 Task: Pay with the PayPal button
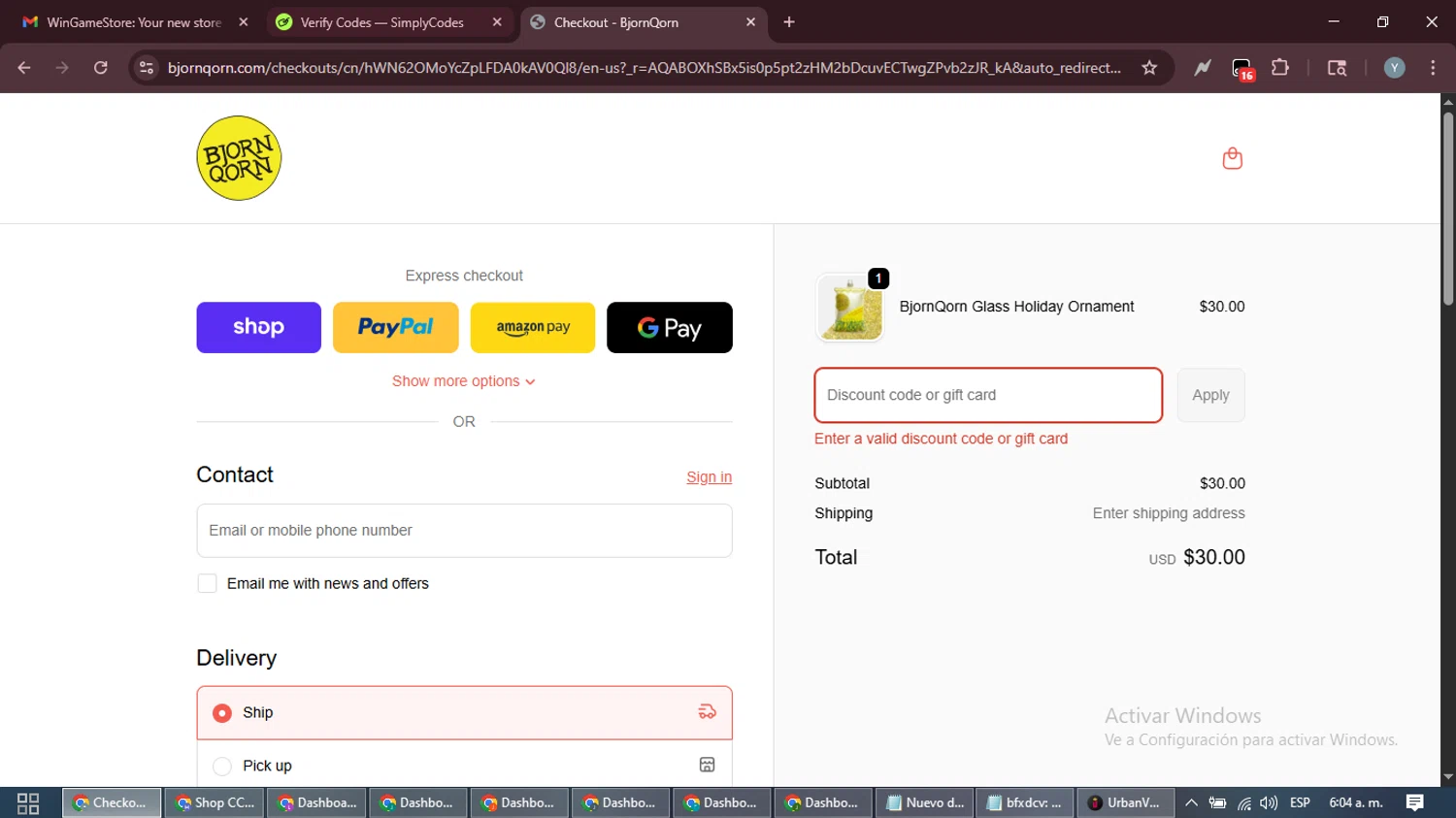pos(396,327)
